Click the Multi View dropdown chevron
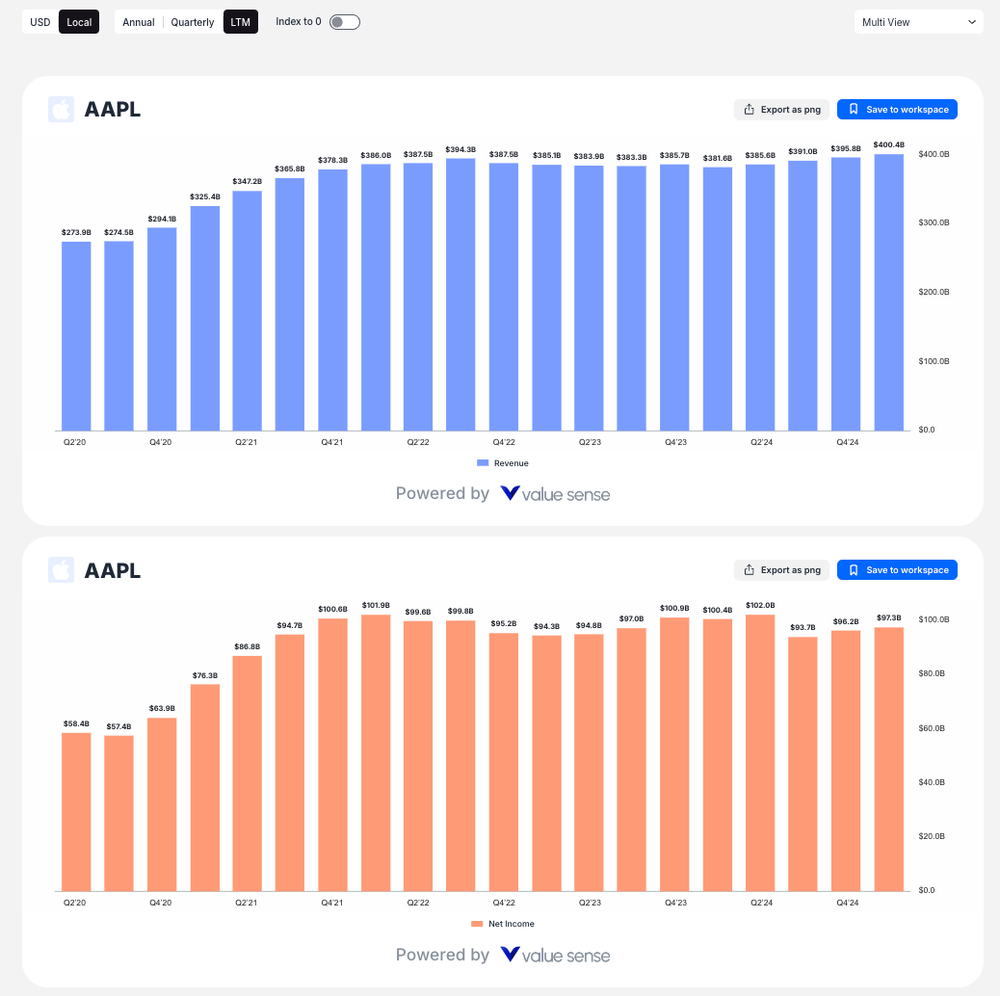The height and width of the screenshot is (996, 1000). click(x=972, y=21)
